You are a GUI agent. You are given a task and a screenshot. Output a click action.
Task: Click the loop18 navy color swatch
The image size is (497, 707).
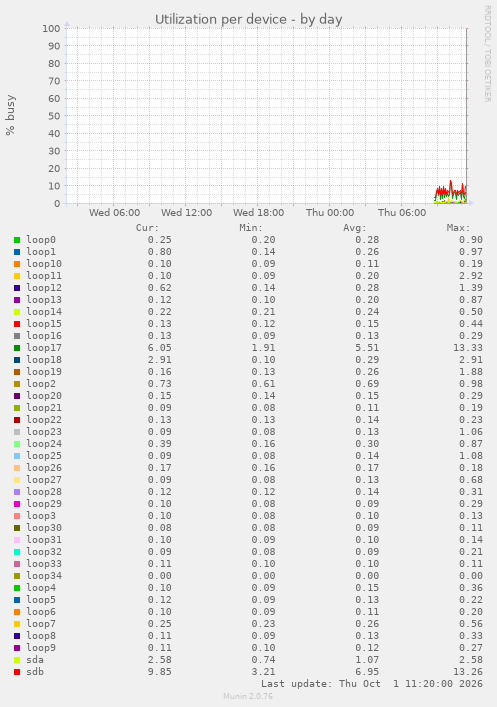coord(17,360)
